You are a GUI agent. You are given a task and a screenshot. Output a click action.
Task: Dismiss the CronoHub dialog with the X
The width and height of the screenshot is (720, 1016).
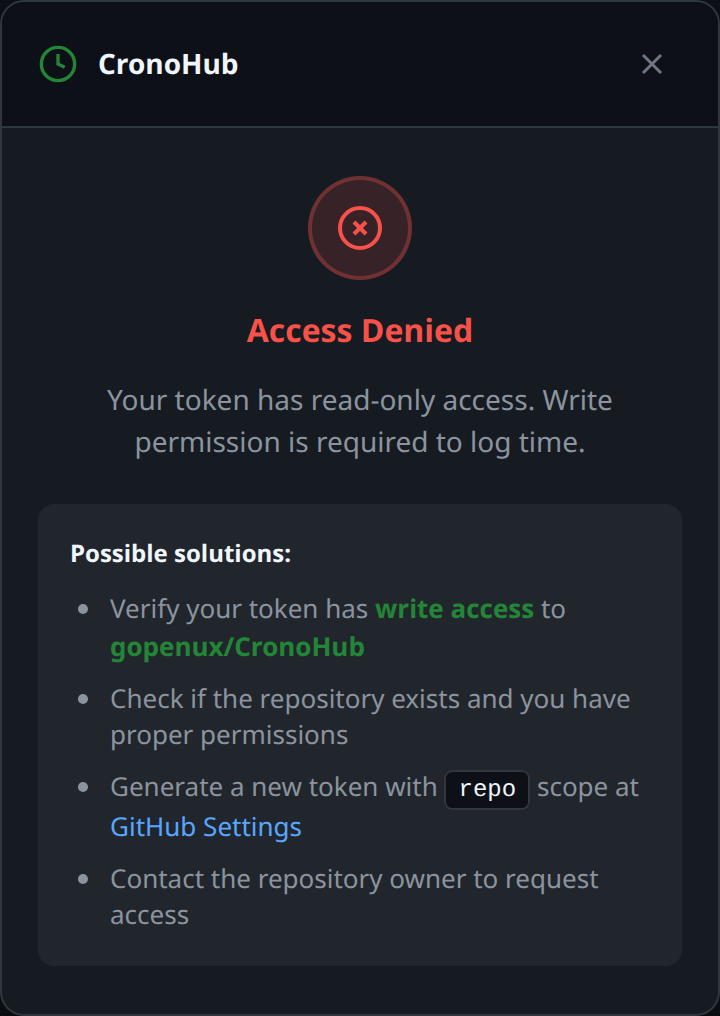point(652,64)
